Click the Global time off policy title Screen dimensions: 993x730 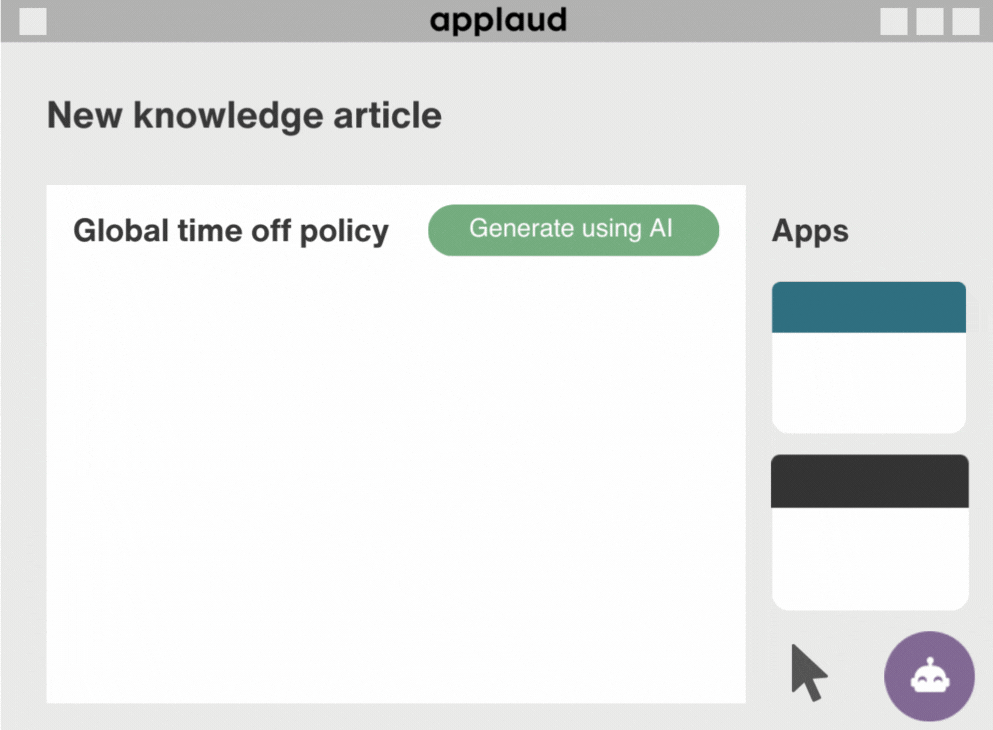[x=231, y=231]
